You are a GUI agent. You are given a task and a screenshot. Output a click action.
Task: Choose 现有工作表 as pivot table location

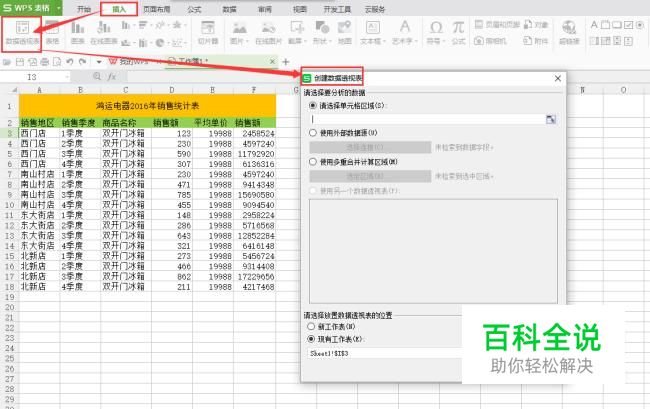coord(311,339)
